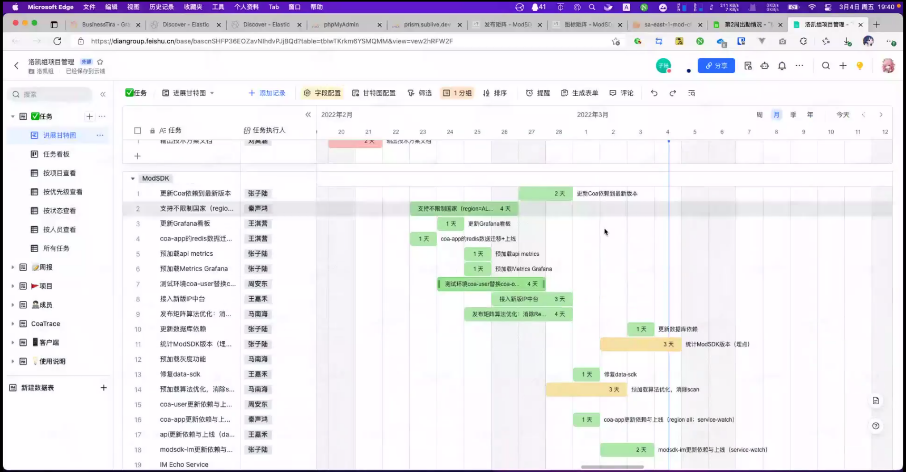This screenshot has height=472, width=906.
Task: Toggle the select-all checkbox in table header
Action: [137, 130]
